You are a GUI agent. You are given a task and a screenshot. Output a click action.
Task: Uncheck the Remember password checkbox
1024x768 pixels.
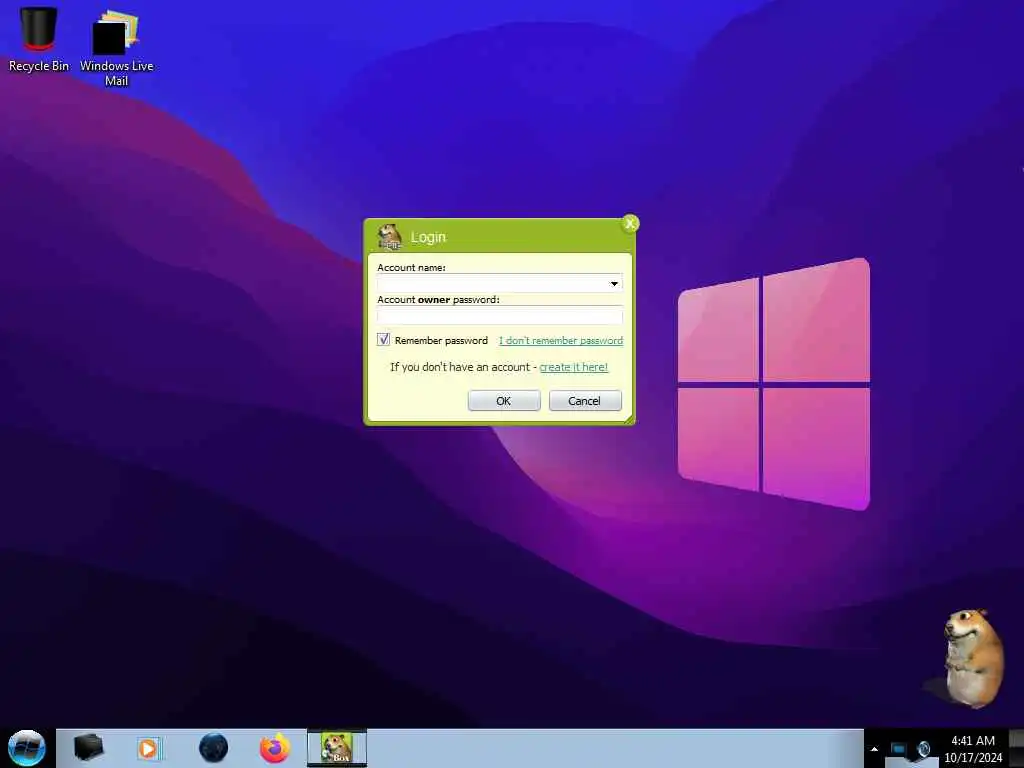(x=383, y=340)
